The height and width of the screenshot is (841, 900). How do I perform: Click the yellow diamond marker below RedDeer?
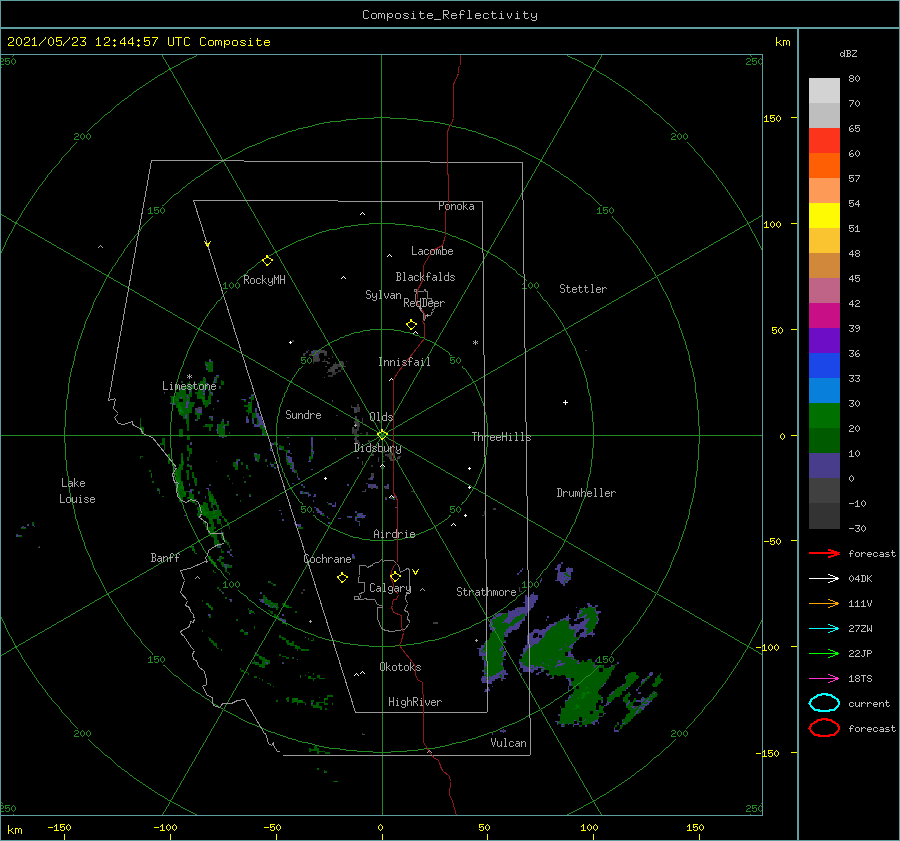(412, 325)
